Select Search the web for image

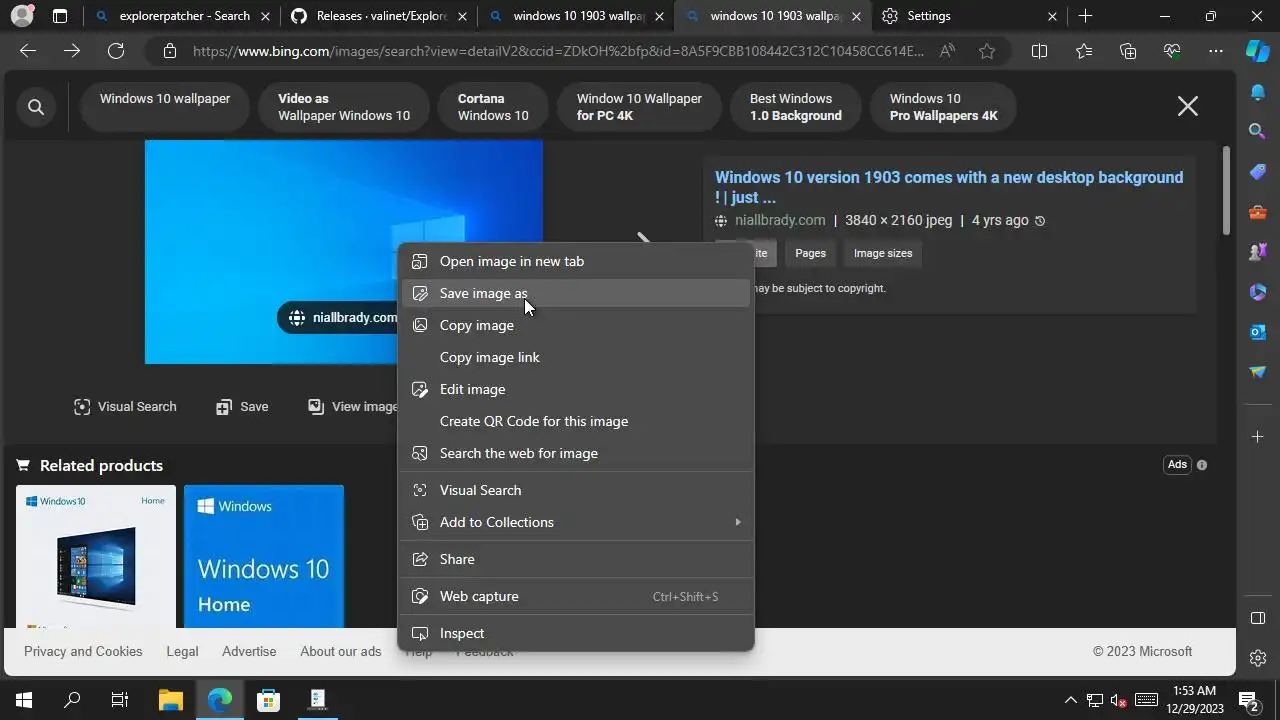tap(576, 453)
